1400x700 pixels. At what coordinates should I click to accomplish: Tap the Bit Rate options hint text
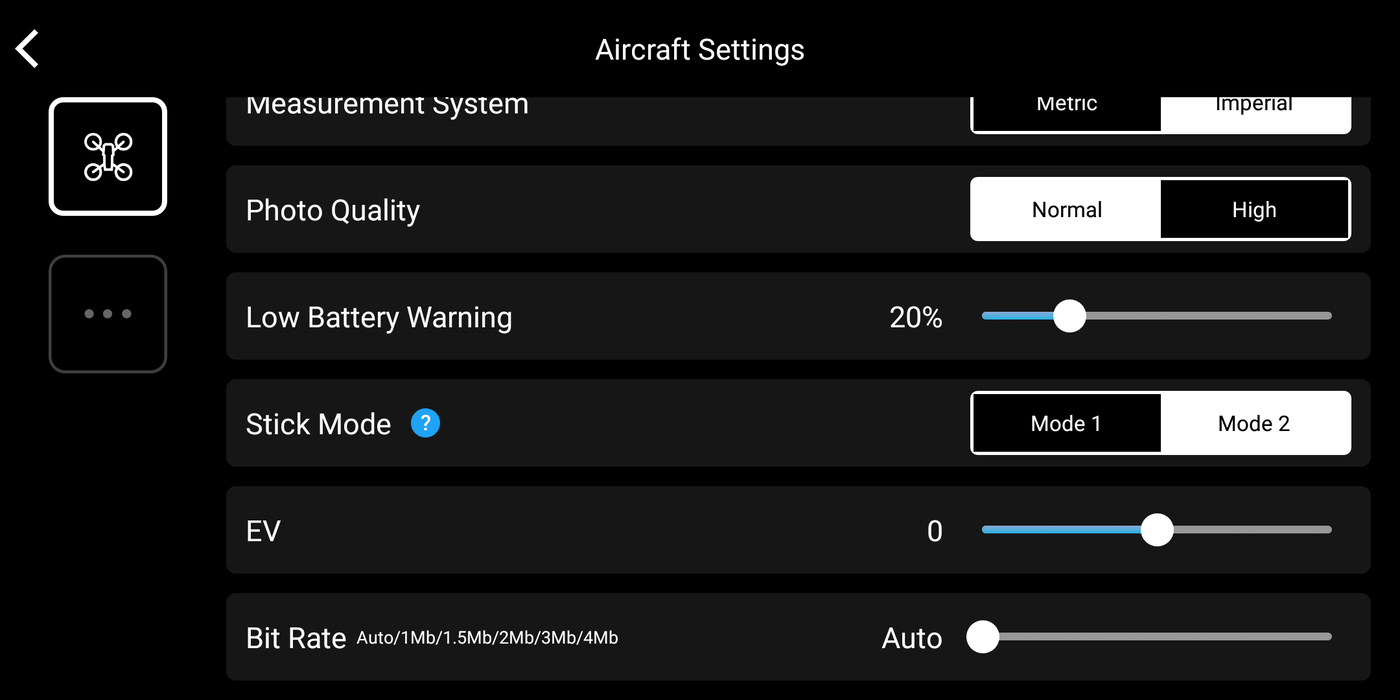(487, 637)
